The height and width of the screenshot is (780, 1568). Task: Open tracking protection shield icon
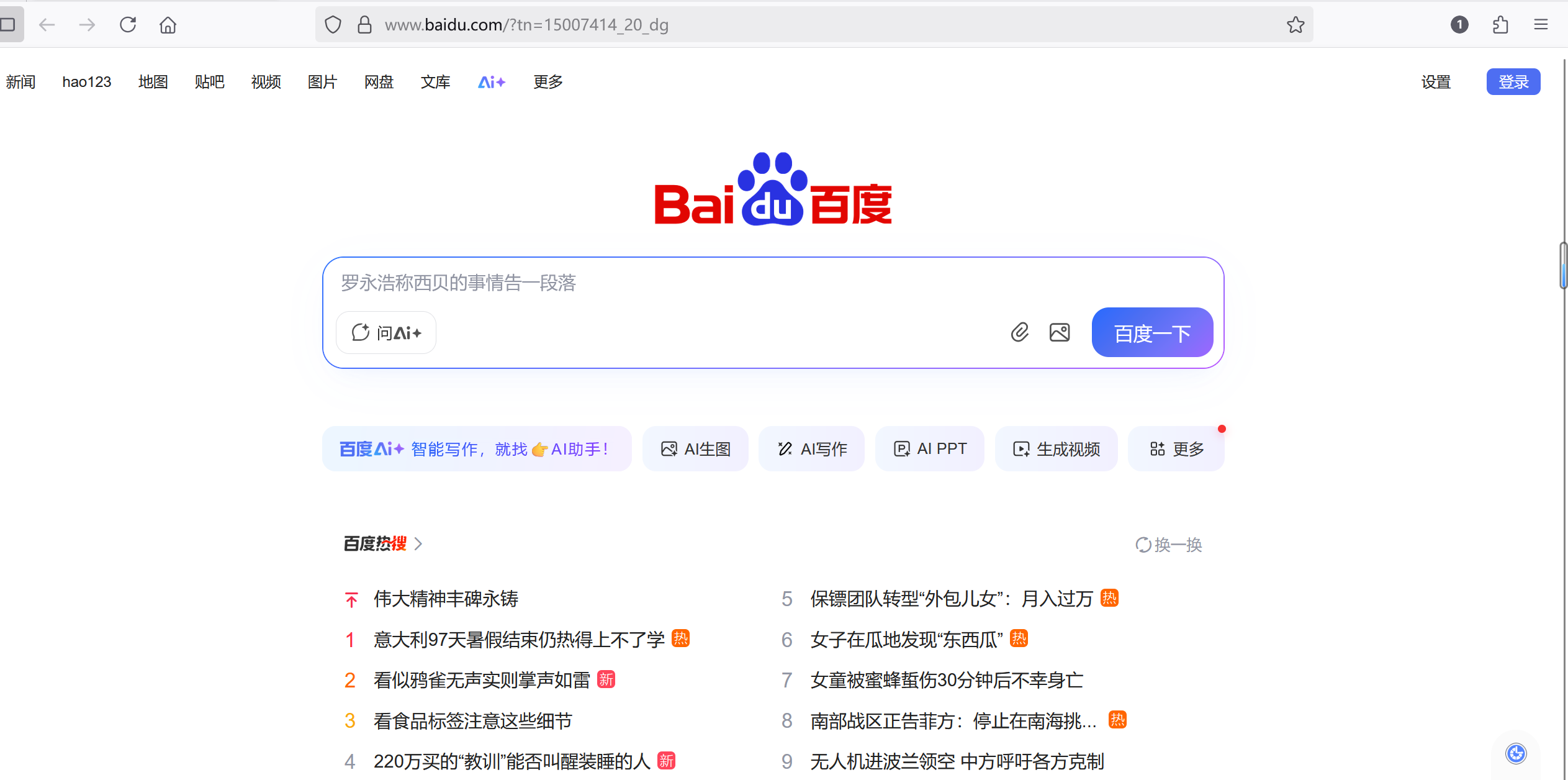pyautogui.click(x=333, y=25)
